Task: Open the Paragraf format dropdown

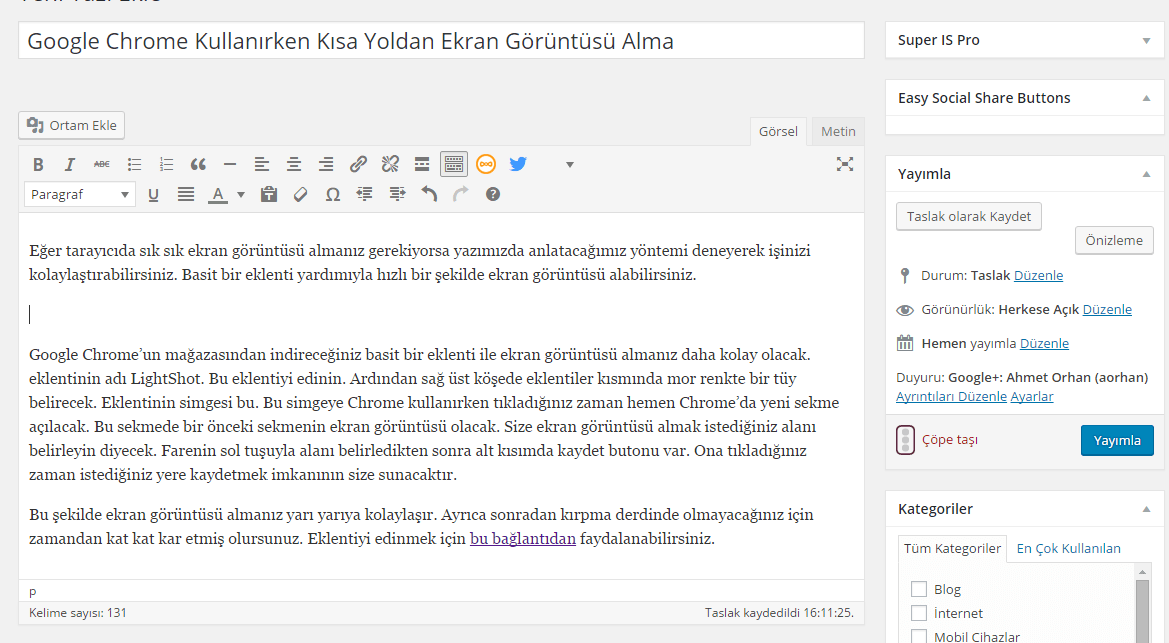Action: point(80,195)
